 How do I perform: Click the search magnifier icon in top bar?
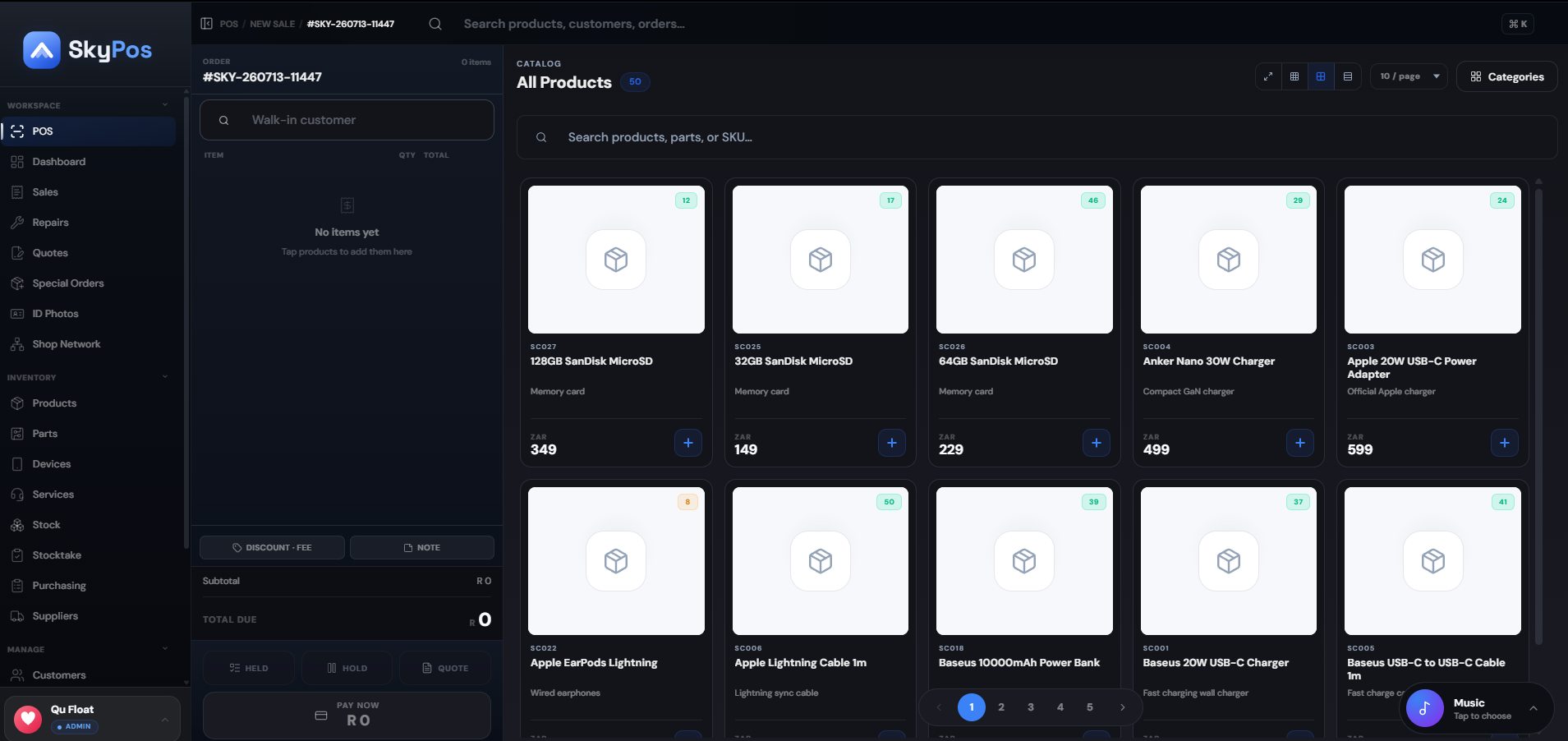[x=435, y=24]
